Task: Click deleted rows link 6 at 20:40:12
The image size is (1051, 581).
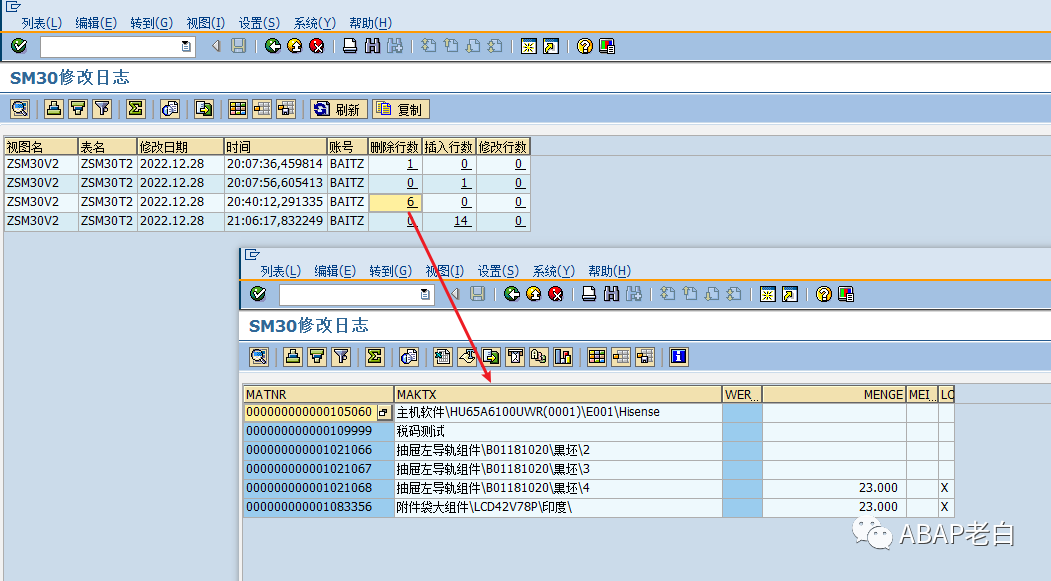Action: coord(411,202)
